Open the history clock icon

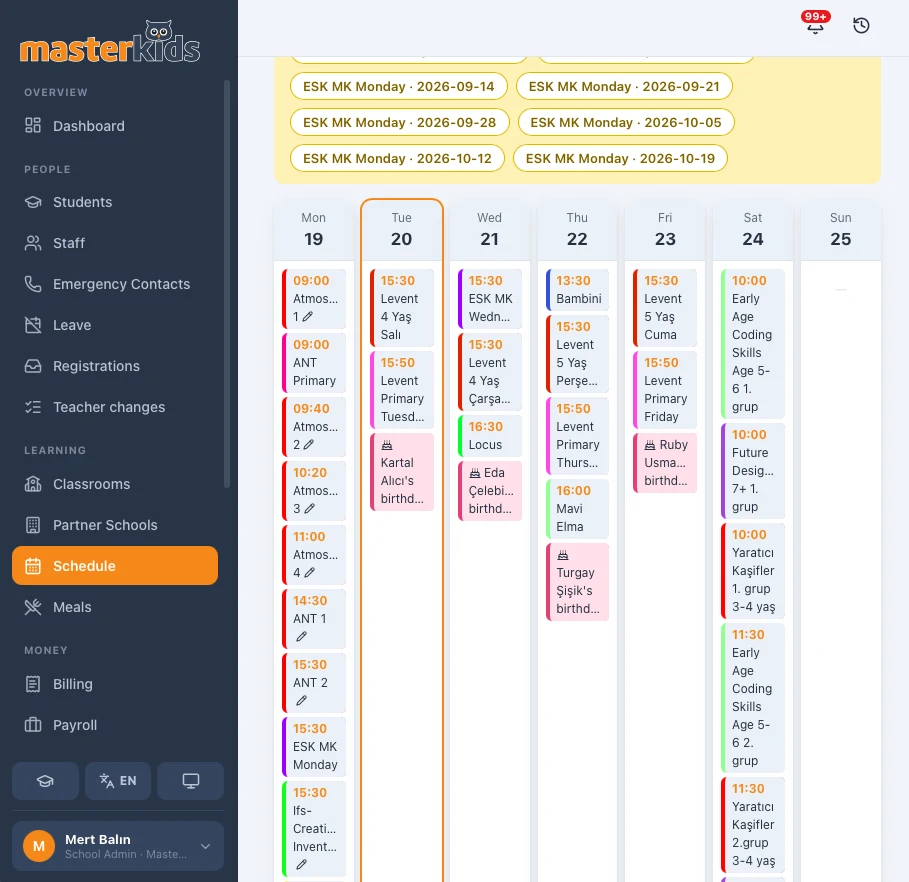[861, 26]
